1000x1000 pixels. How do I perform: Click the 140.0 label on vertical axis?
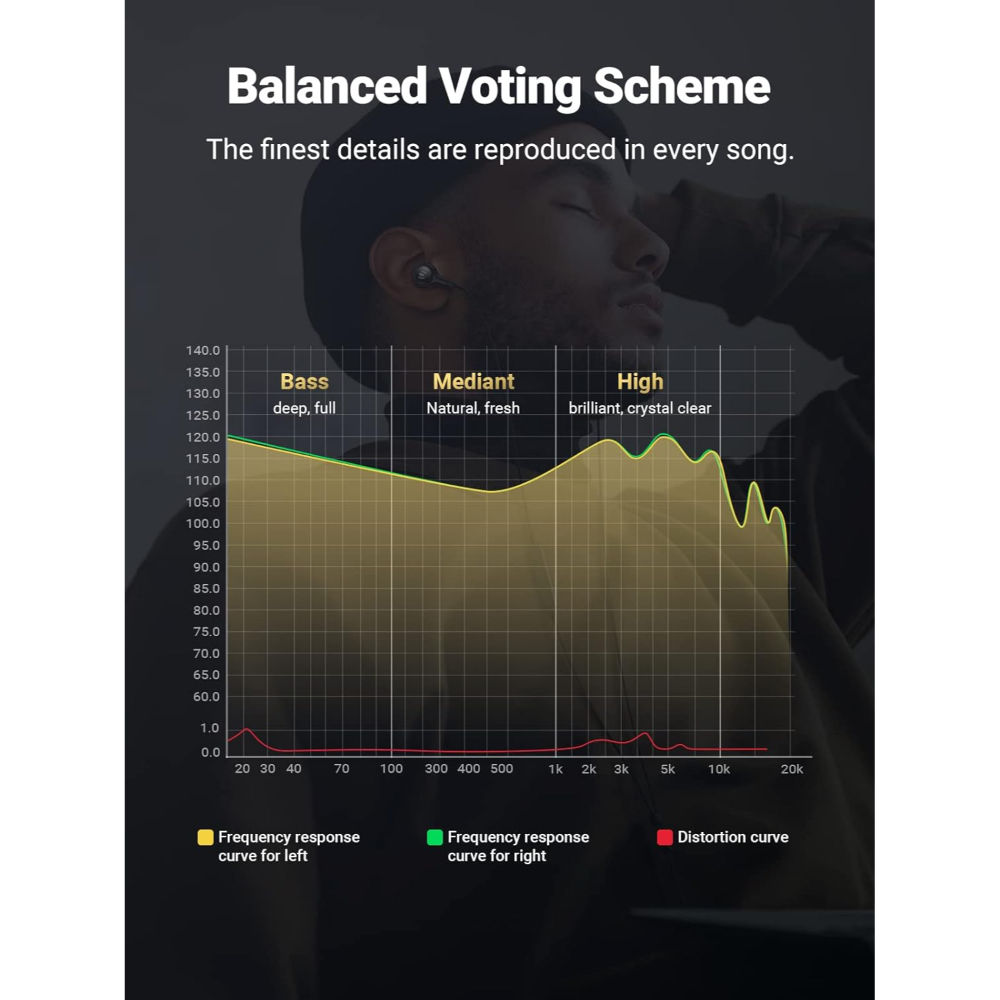point(203,350)
